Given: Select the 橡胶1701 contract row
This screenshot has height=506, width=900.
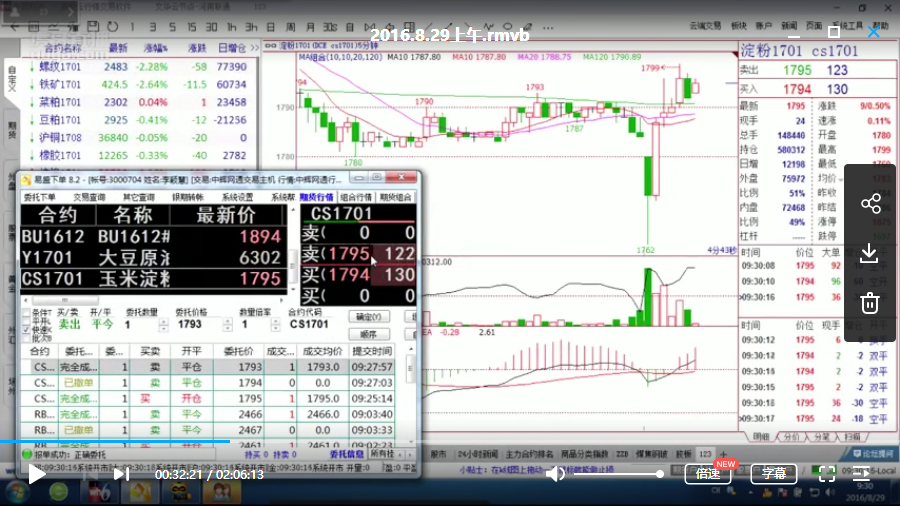Looking at the screenshot, I should pos(138,155).
